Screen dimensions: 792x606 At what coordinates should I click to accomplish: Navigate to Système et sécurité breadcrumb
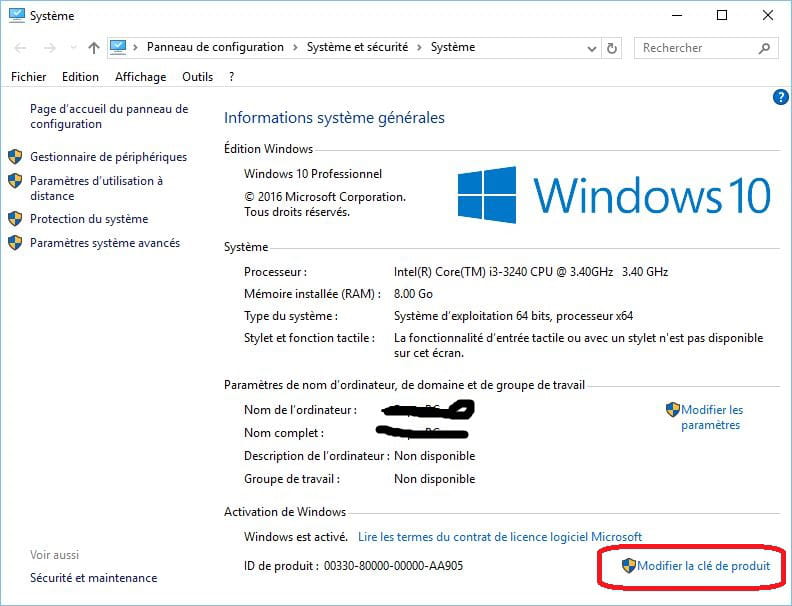click(357, 47)
